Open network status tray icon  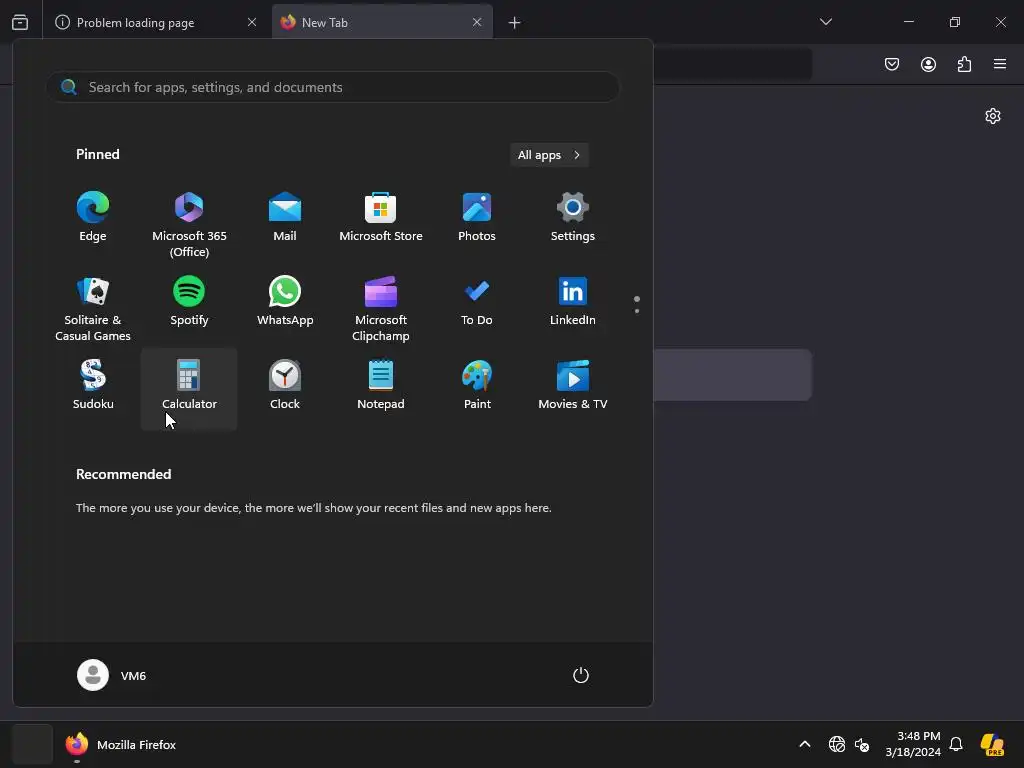click(837, 744)
